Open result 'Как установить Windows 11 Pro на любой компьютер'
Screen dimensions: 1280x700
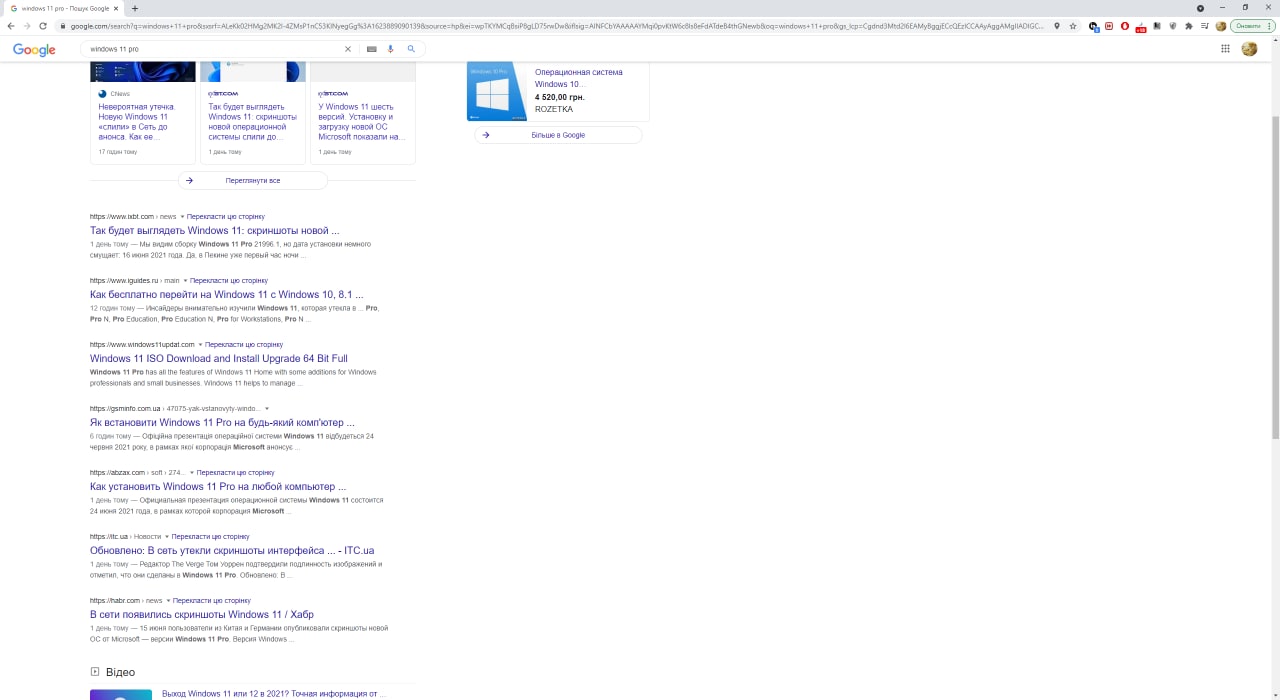pyautogui.click(x=218, y=486)
